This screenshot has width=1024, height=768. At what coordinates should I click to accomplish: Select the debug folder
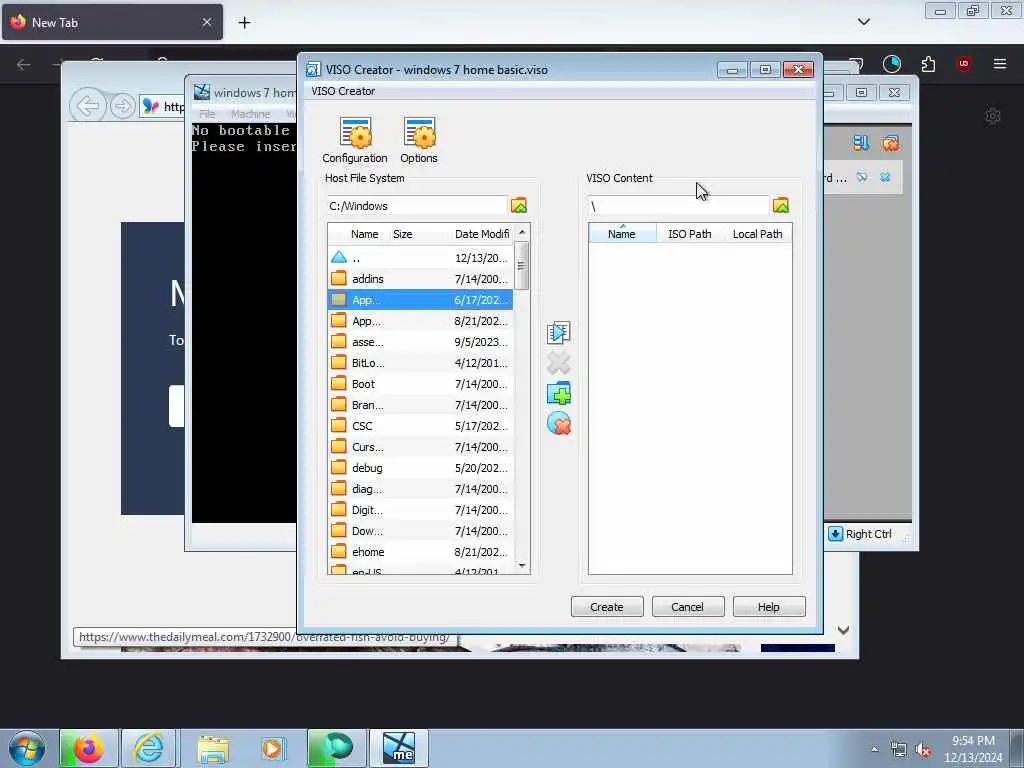pos(420,468)
